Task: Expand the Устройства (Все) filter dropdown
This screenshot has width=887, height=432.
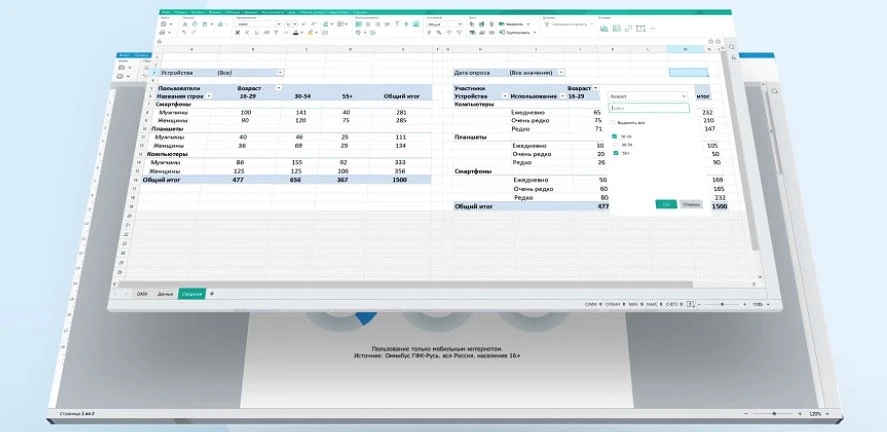Action: [280, 72]
